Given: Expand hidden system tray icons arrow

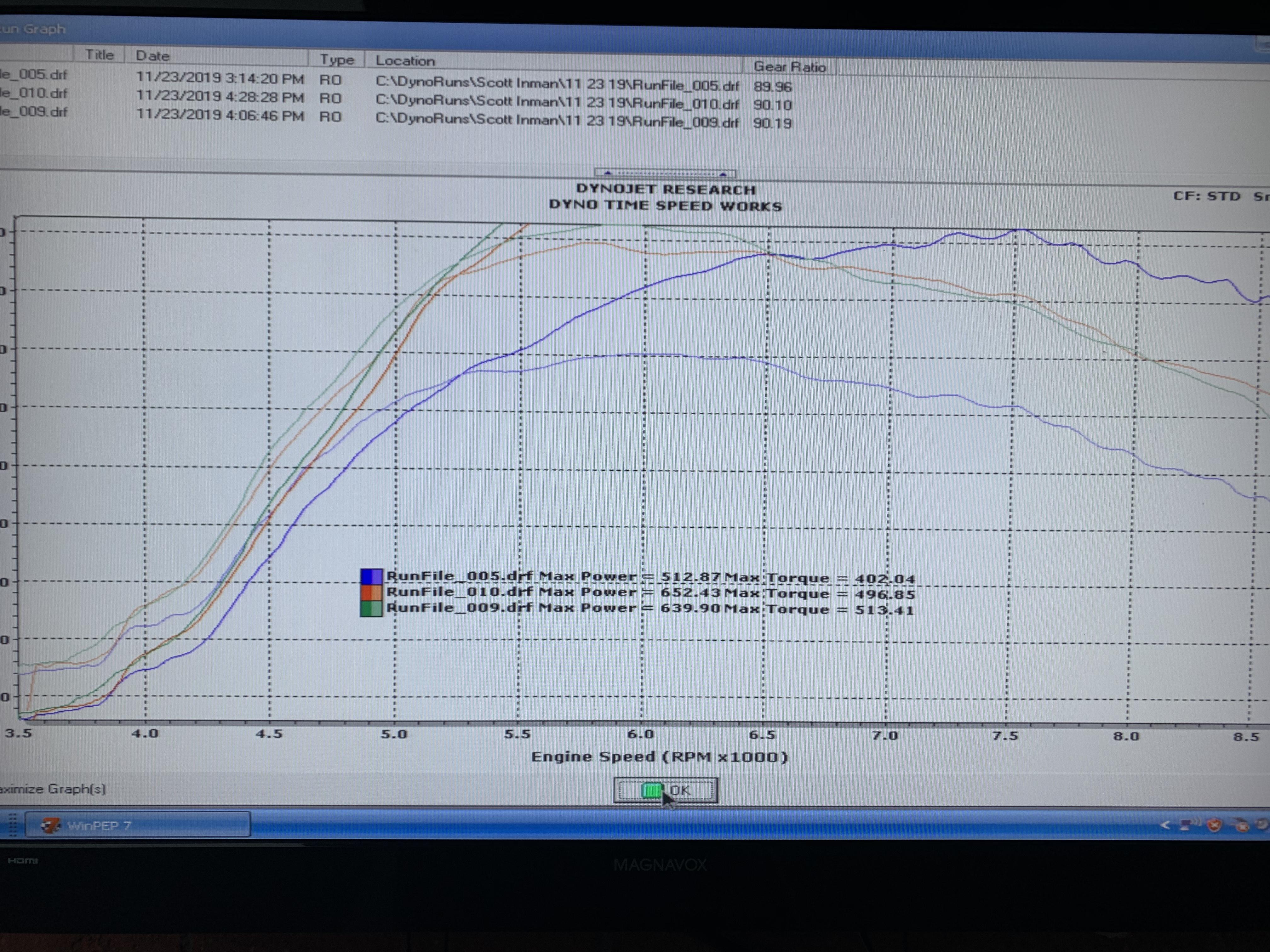Looking at the screenshot, I should (x=1164, y=824).
